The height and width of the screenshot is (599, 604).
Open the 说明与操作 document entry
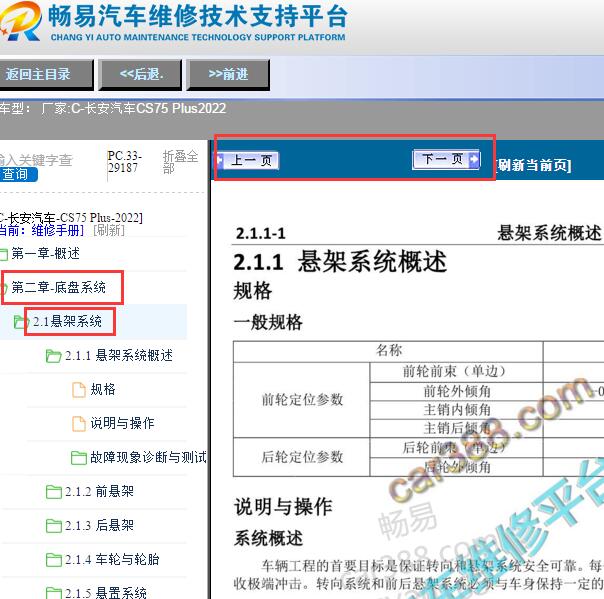[122, 423]
